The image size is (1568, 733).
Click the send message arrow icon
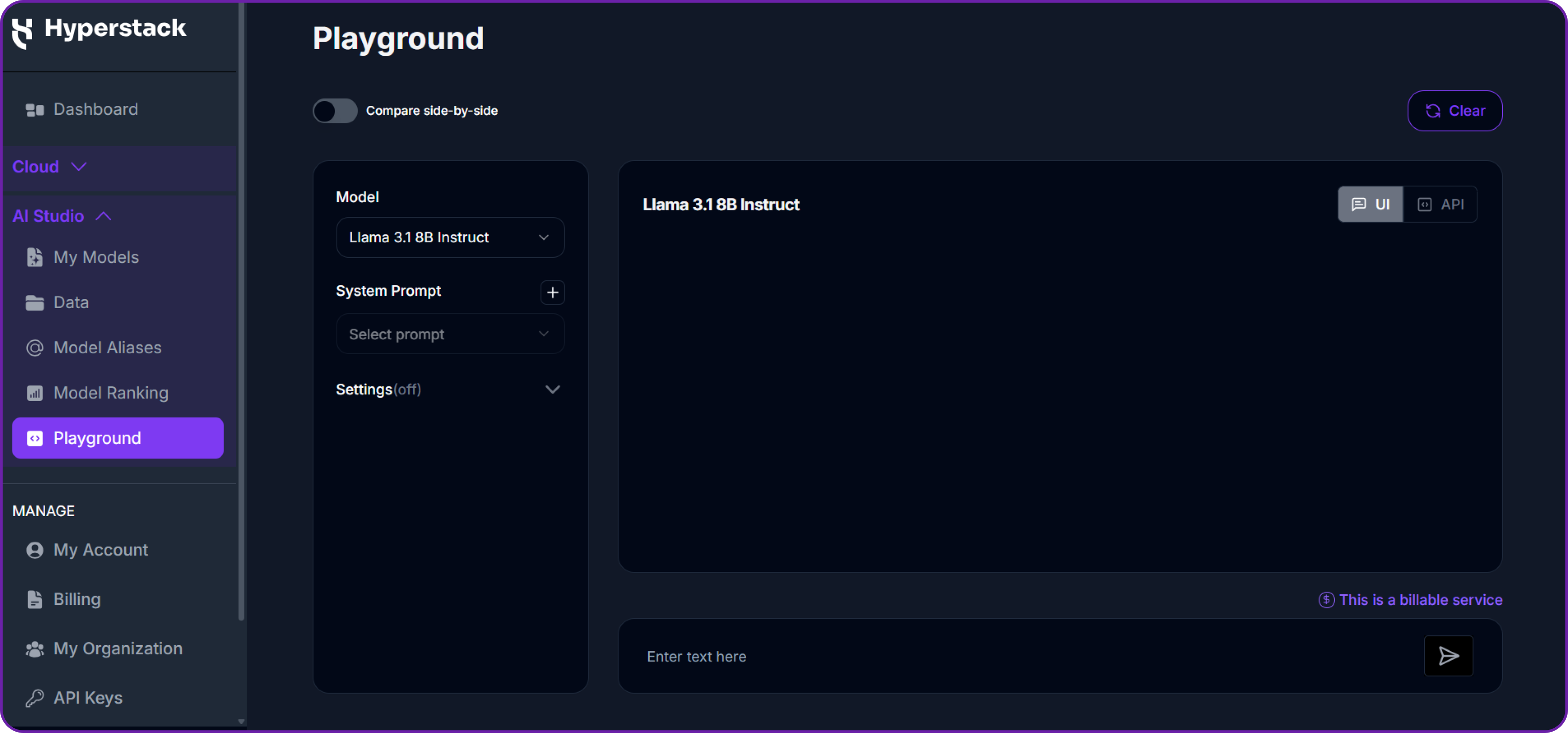click(x=1449, y=656)
